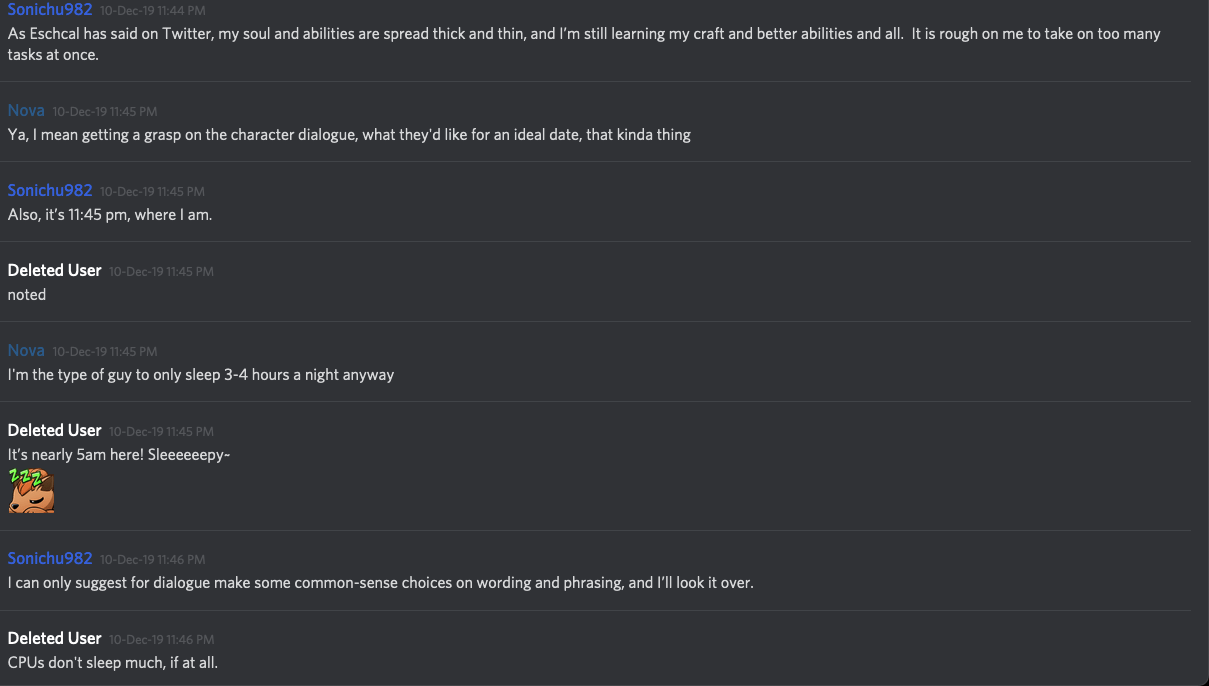Click Deleted User name above "noted"
This screenshot has height=686, width=1209.
pos(54,270)
